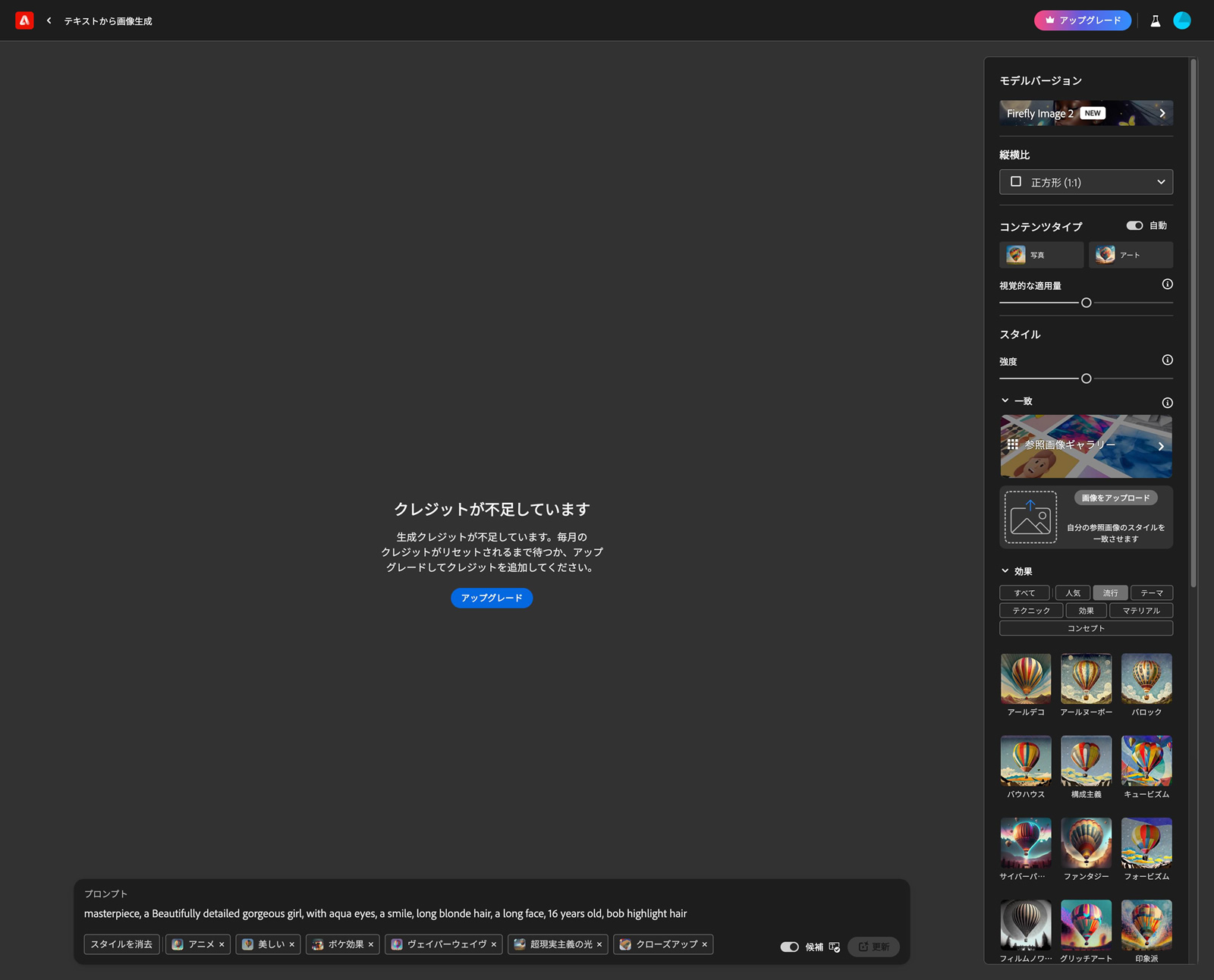Viewport: 1214px width, 980px height.
Task: Click the center アップグレード button
Action: click(x=492, y=598)
